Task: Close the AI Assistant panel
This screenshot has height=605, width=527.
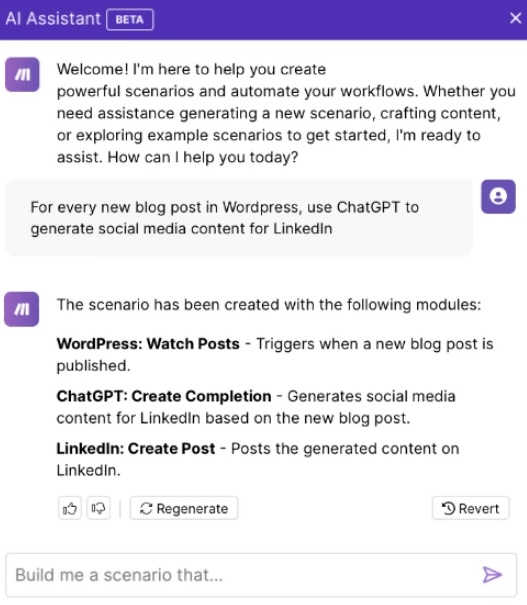Action: [x=515, y=18]
